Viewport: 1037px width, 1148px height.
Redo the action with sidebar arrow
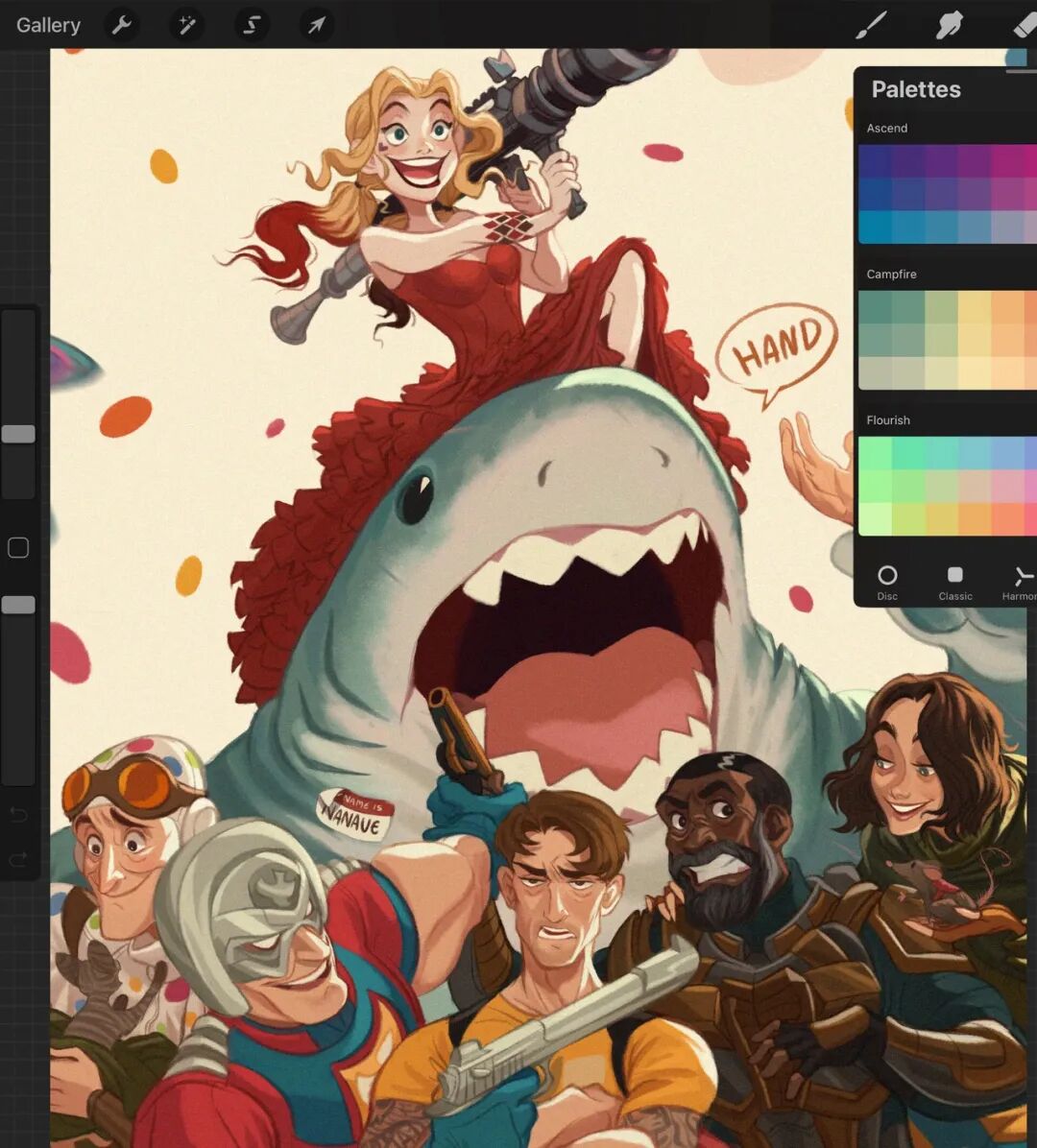(x=18, y=858)
